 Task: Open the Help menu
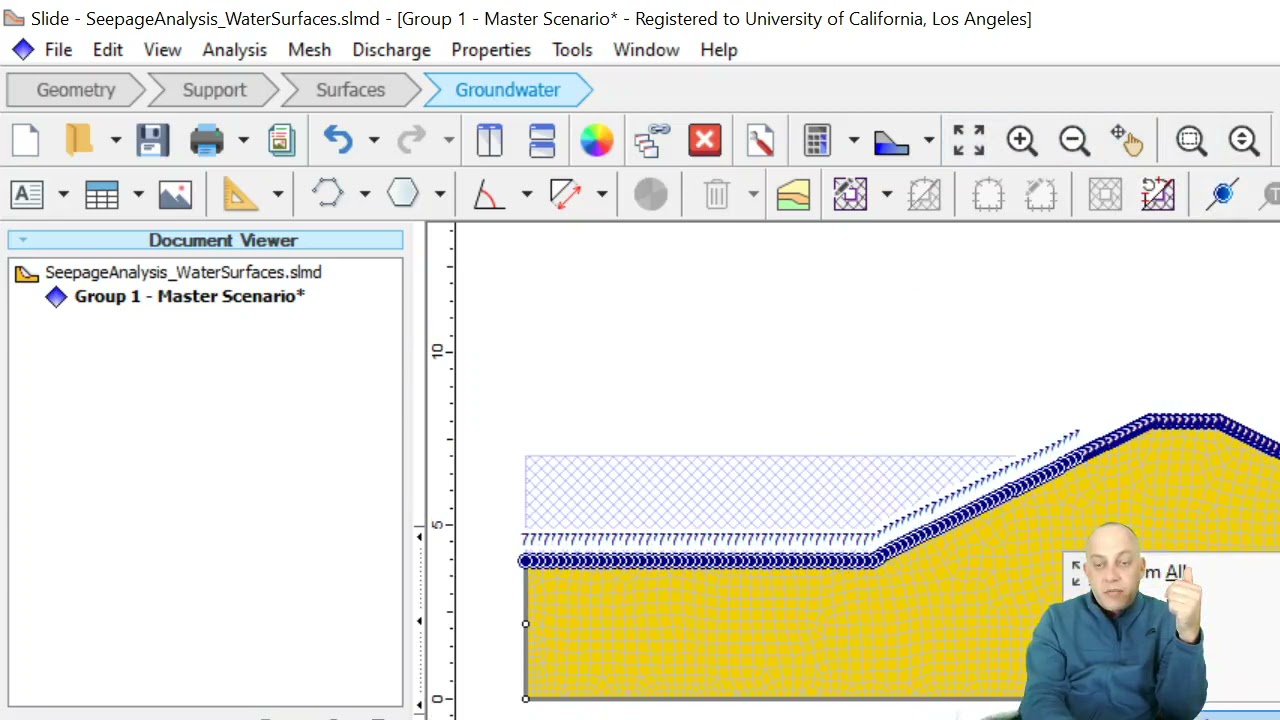[718, 50]
